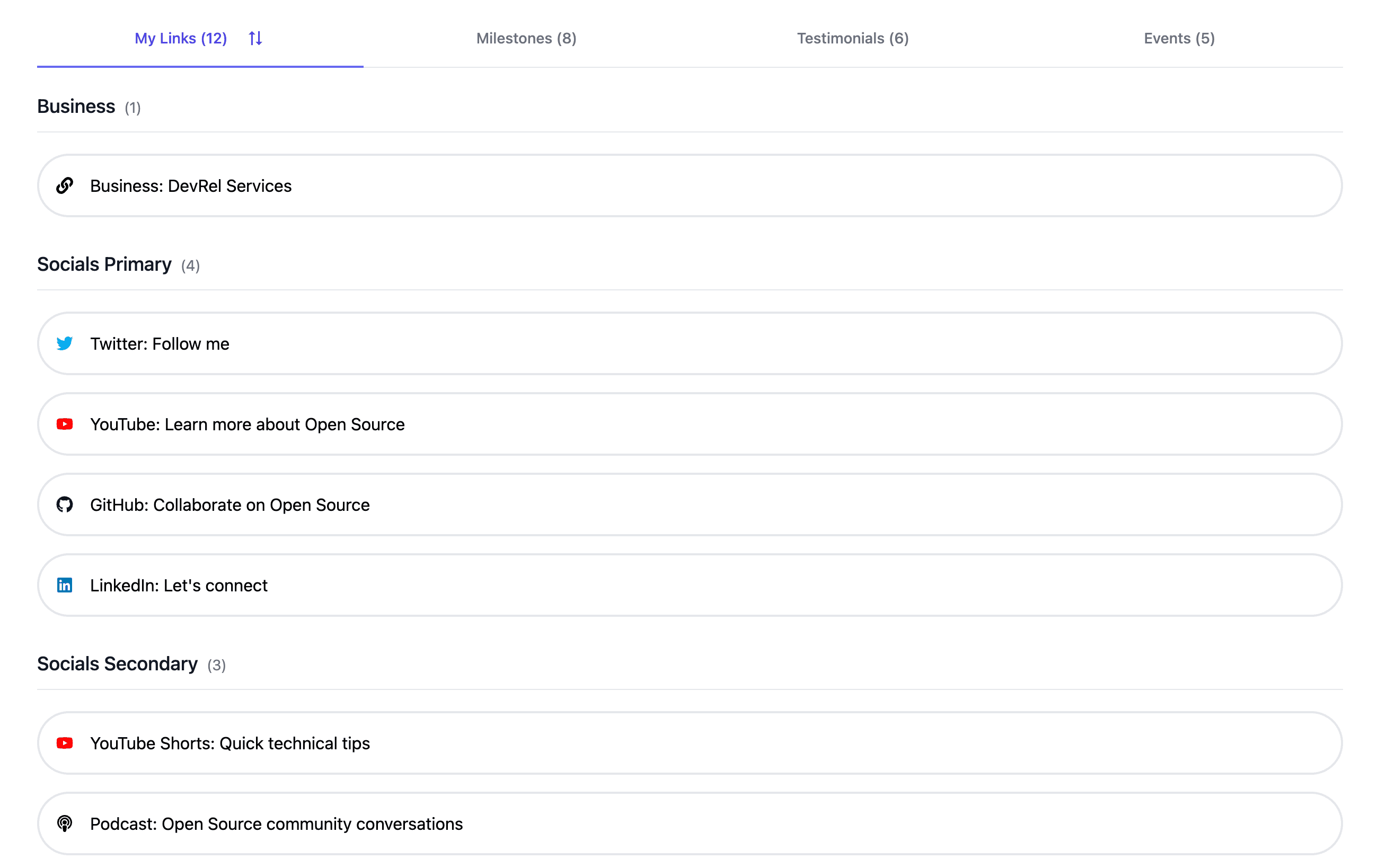Switch to the Events (5) tab
This screenshot has width=1395, height=868.
(x=1179, y=39)
